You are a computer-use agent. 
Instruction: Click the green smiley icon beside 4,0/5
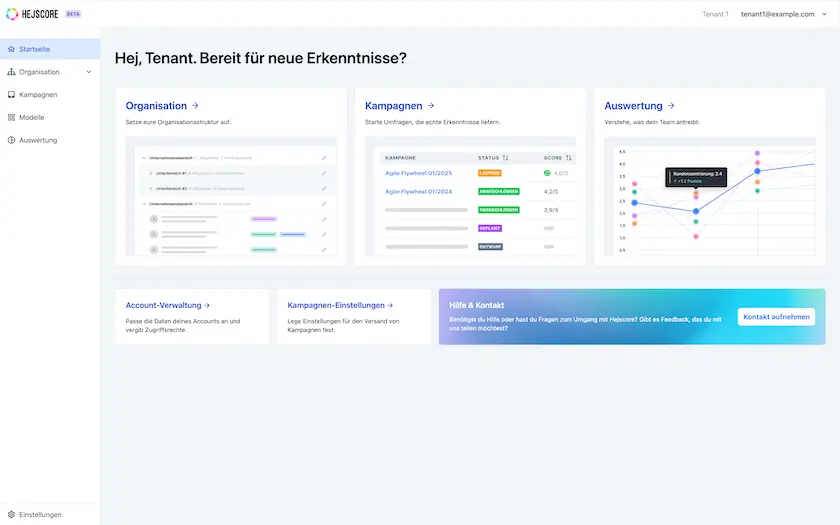[x=547, y=173]
